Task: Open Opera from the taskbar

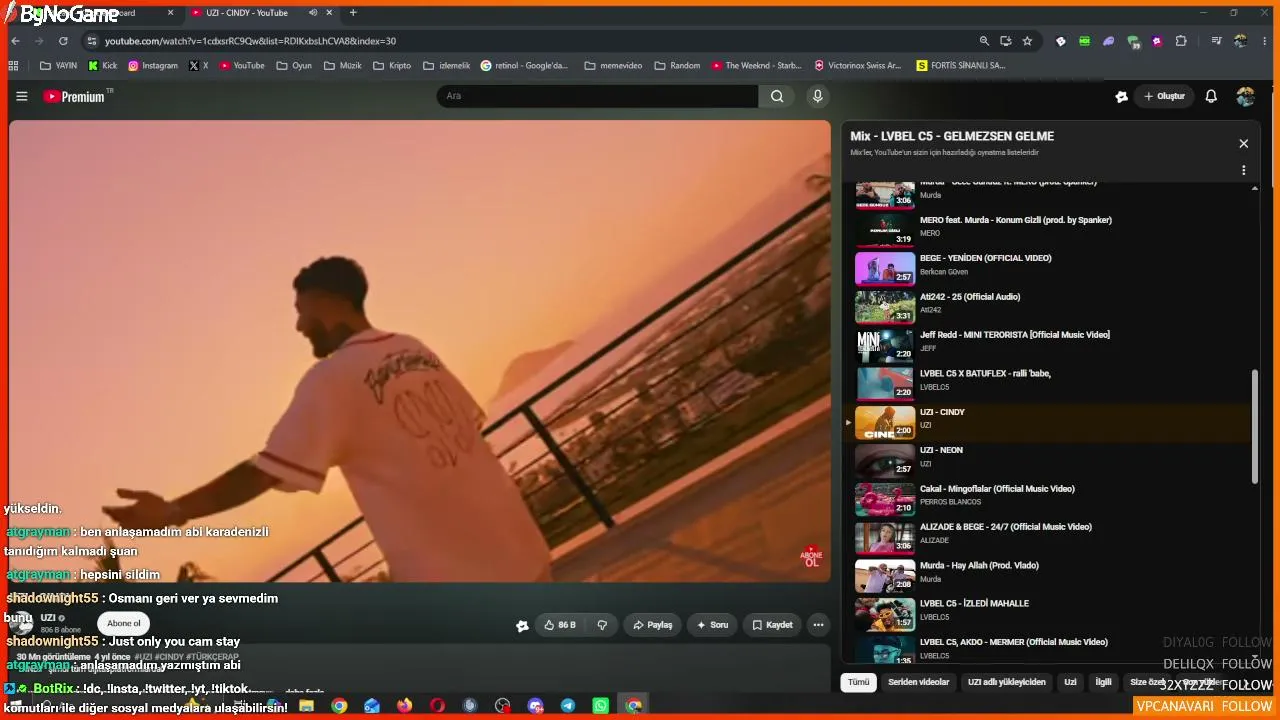Action: click(437, 705)
